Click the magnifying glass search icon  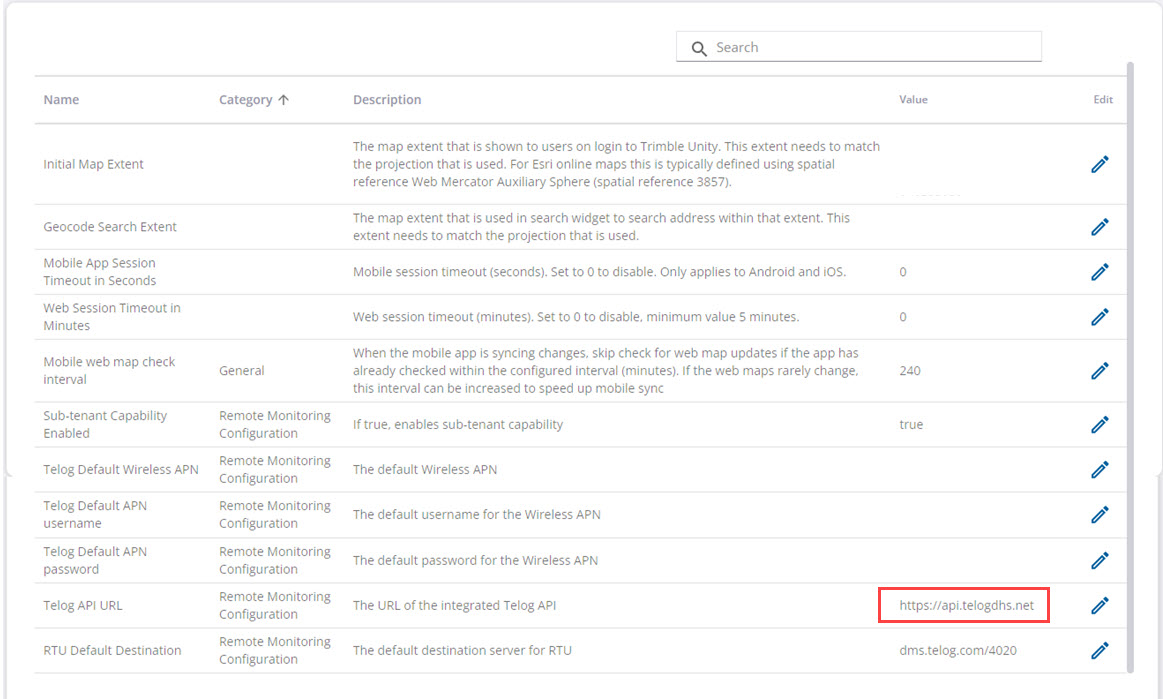699,48
